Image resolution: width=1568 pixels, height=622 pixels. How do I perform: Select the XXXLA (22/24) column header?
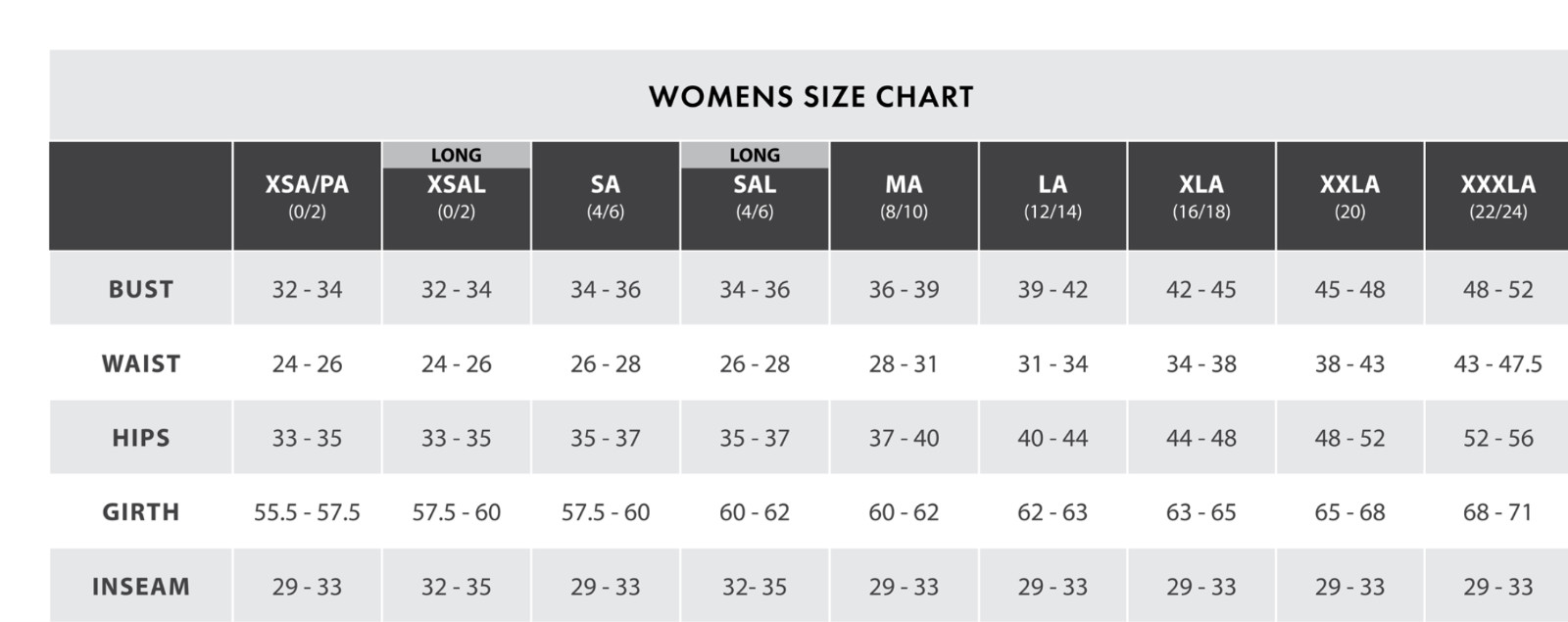[x=1497, y=196]
